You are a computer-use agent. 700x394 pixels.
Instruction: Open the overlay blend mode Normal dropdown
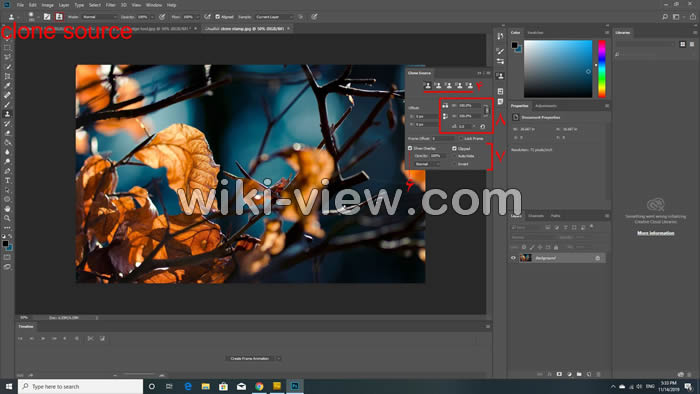tap(427, 164)
